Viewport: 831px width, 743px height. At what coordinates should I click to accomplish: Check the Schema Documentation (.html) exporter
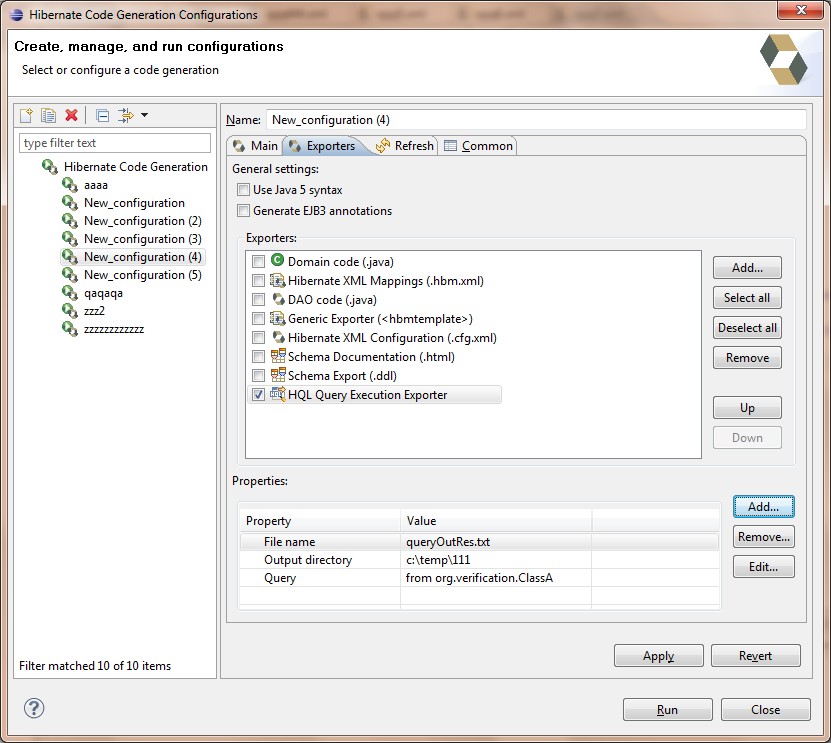tap(258, 357)
